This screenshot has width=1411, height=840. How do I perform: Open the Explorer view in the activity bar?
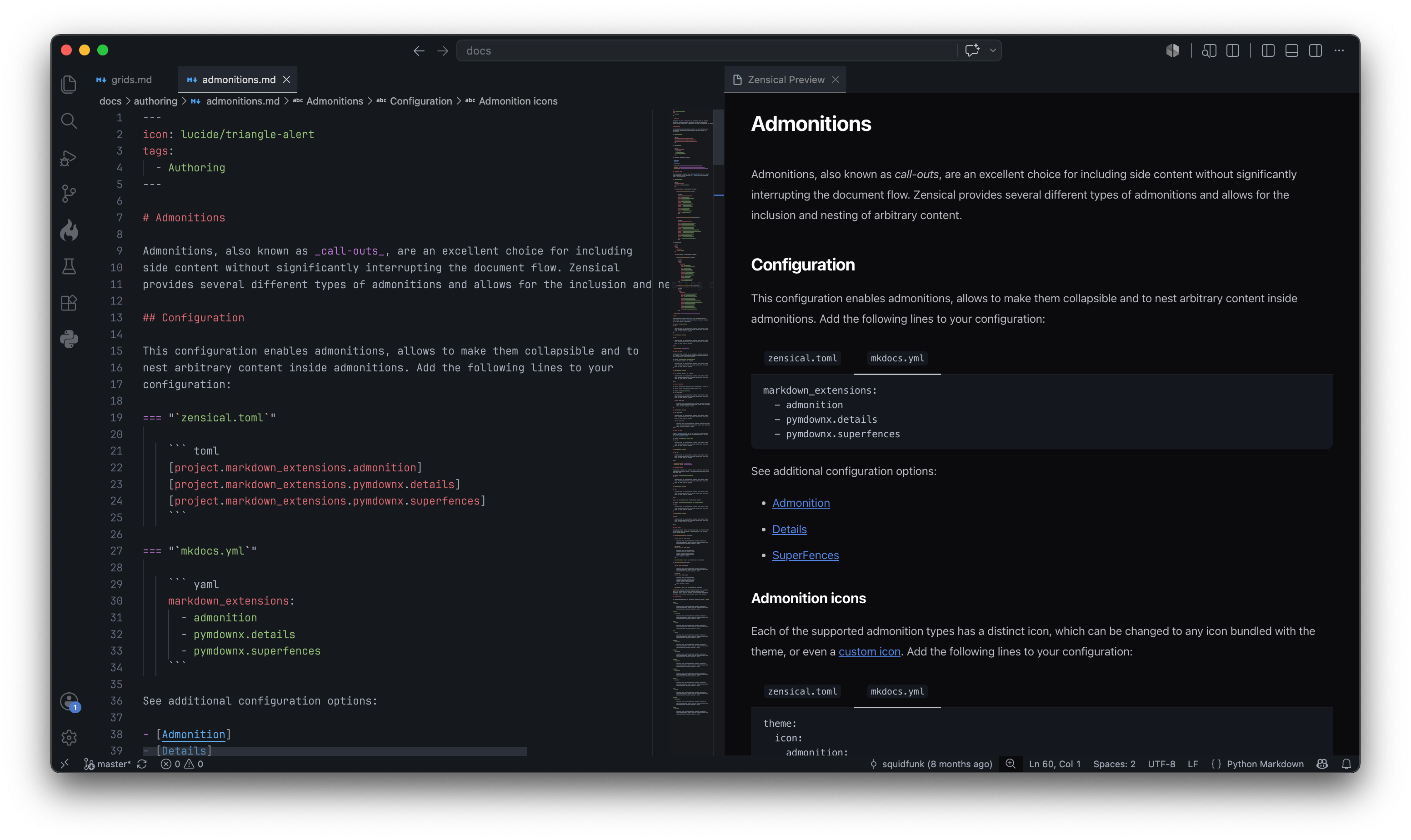69,85
